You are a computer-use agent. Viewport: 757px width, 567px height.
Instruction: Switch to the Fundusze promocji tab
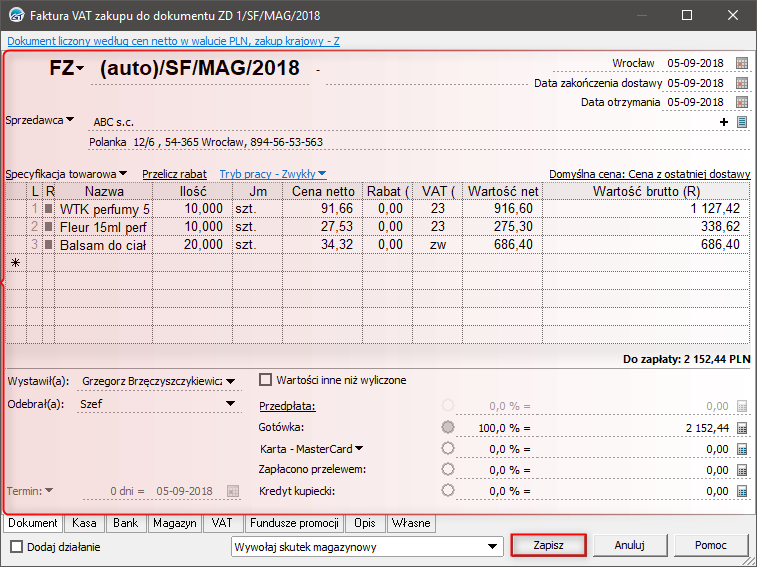(294, 523)
